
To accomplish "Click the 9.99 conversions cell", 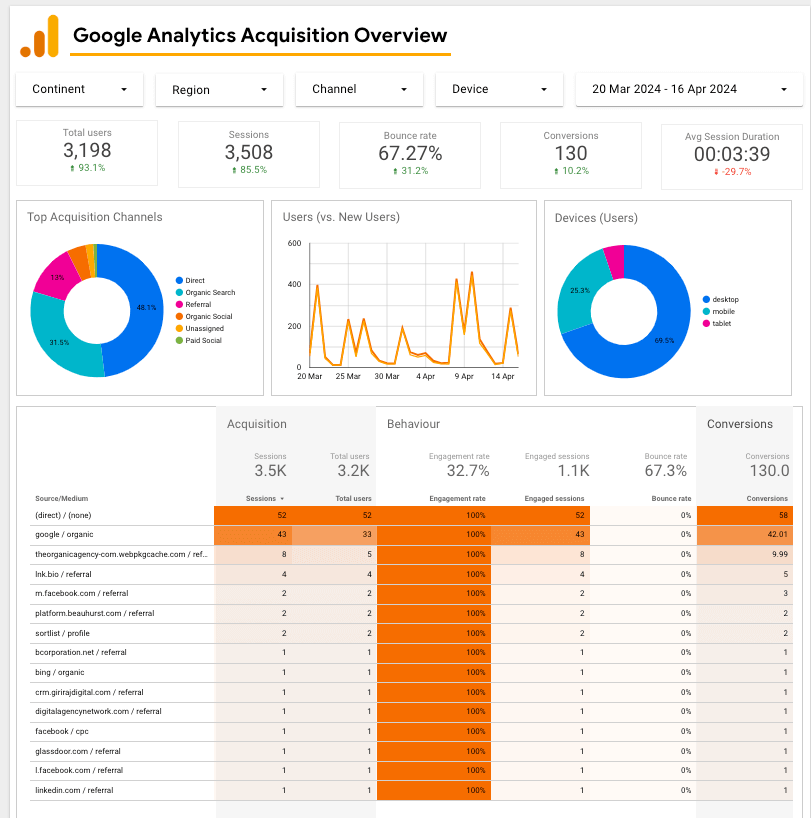I will (x=745, y=555).
